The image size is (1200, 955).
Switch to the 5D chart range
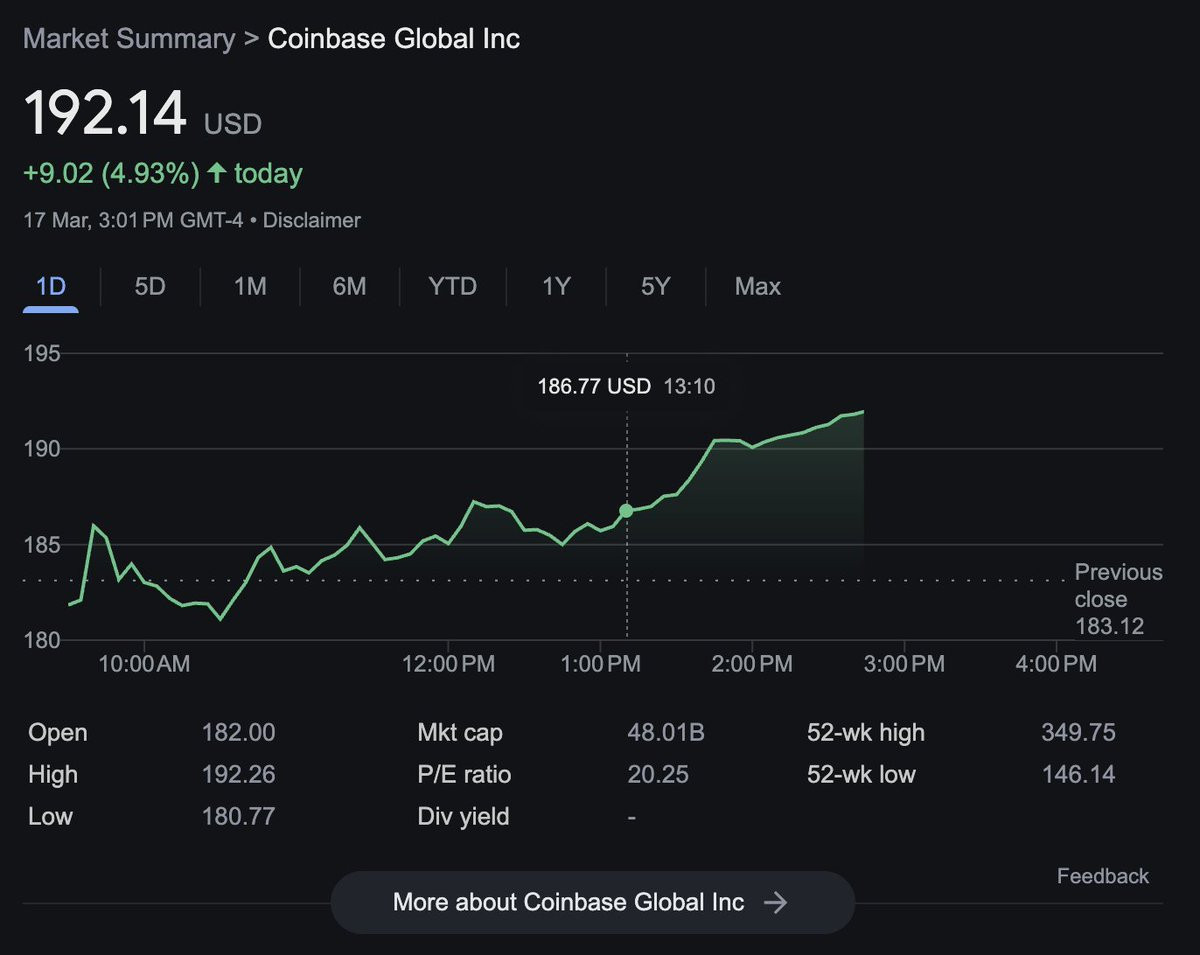click(149, 287)
